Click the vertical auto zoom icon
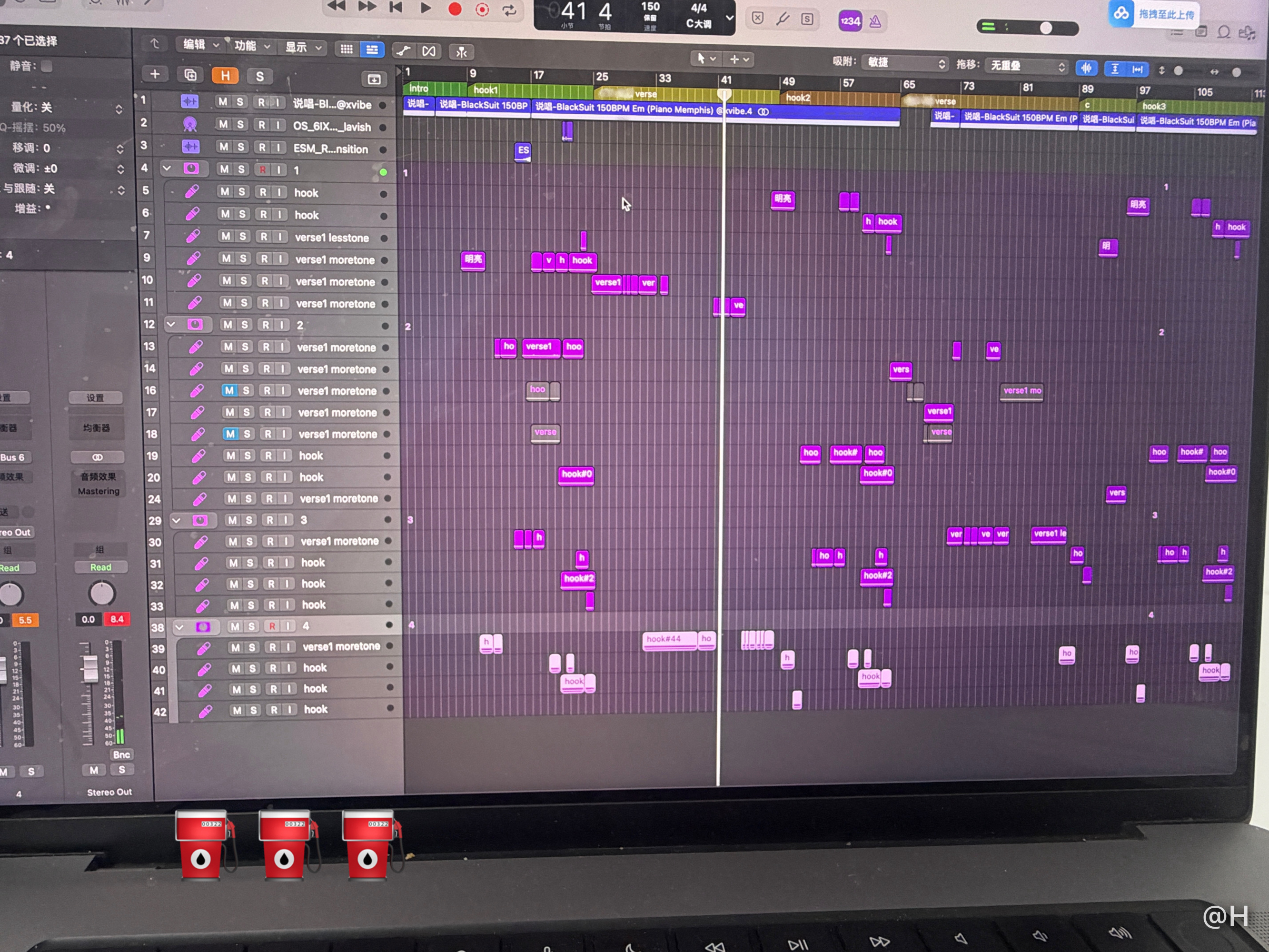Image resolution: width=1269 pixels, height=952 pixels. (x=1114, y=69)
